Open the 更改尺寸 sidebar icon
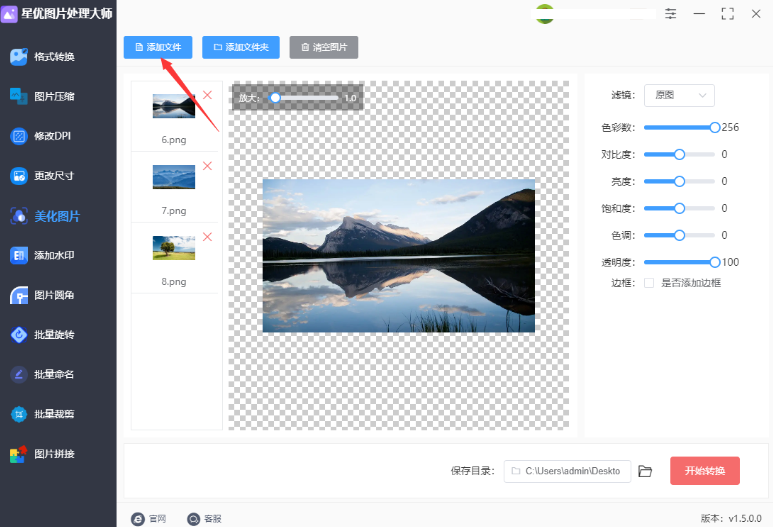773x527 pixels. click(x=19, y=176)
